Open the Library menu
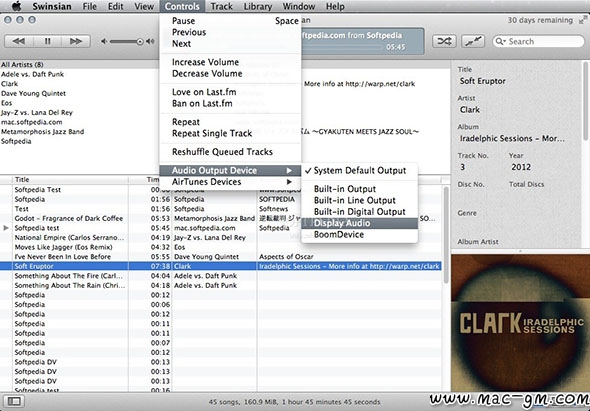Image resolution: width=590 pixels, height=411 pixels. (258, 6)
